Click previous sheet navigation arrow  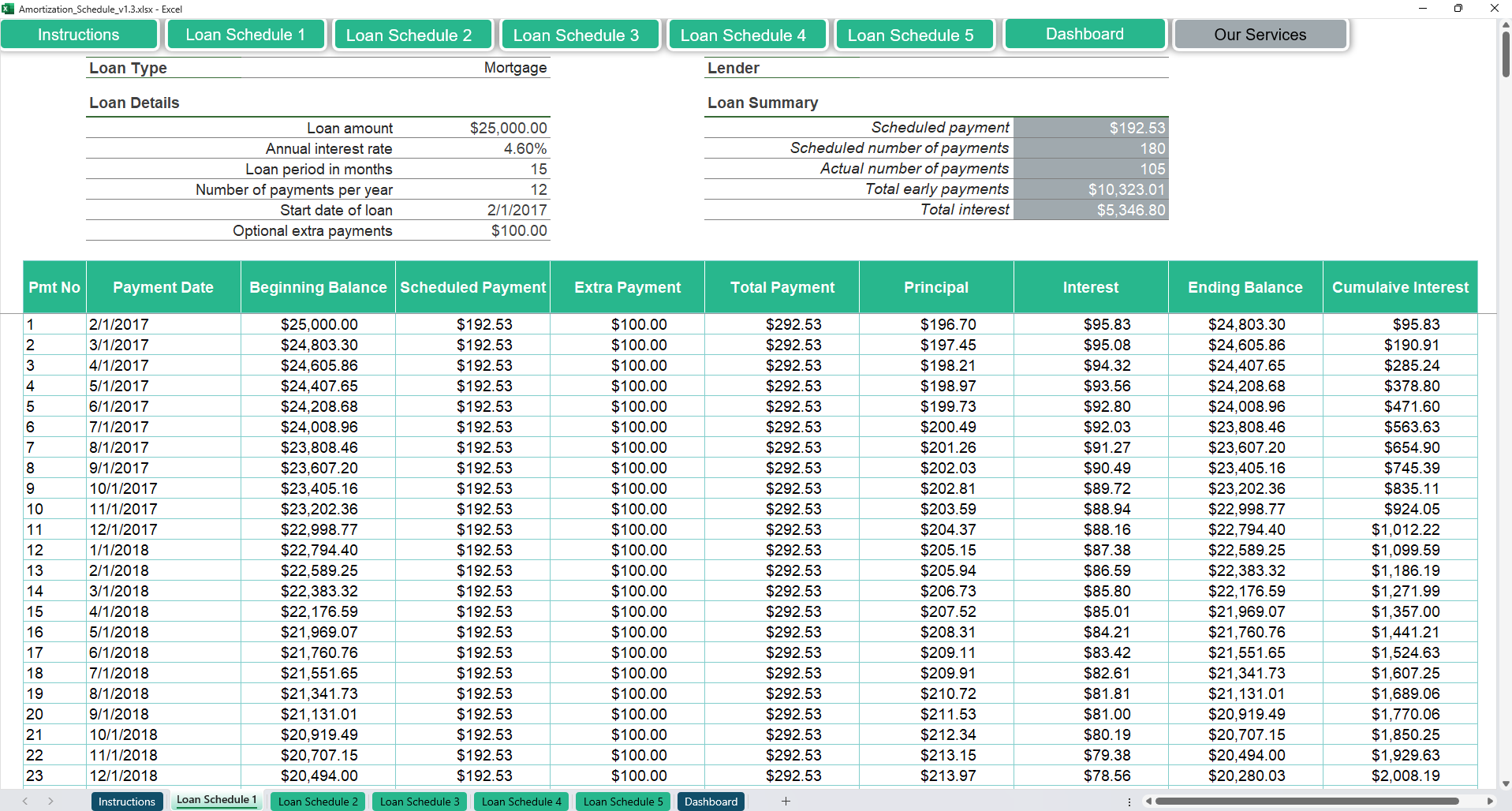point(25,802)
